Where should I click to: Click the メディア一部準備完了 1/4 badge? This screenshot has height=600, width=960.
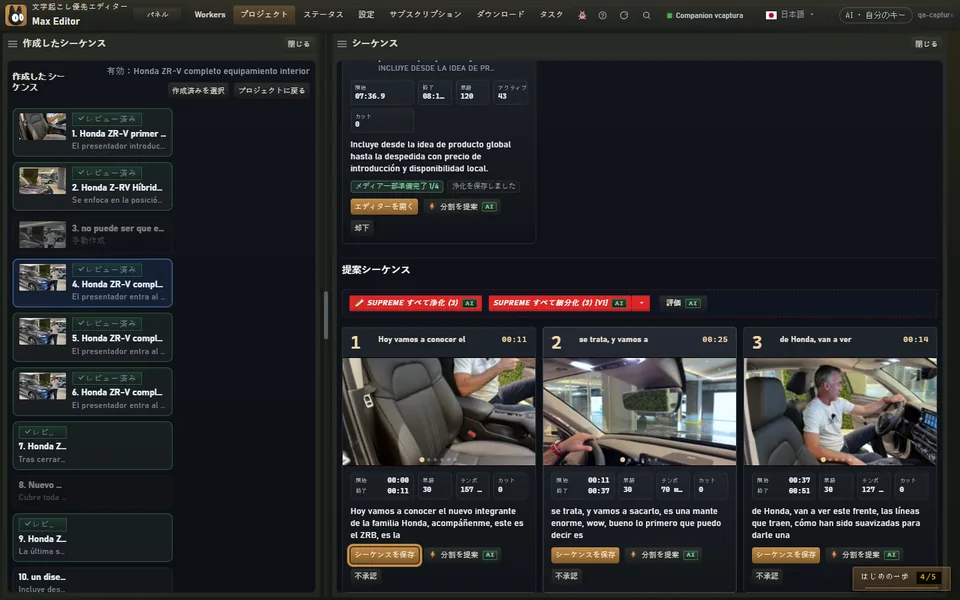click(x=397, y=186)
